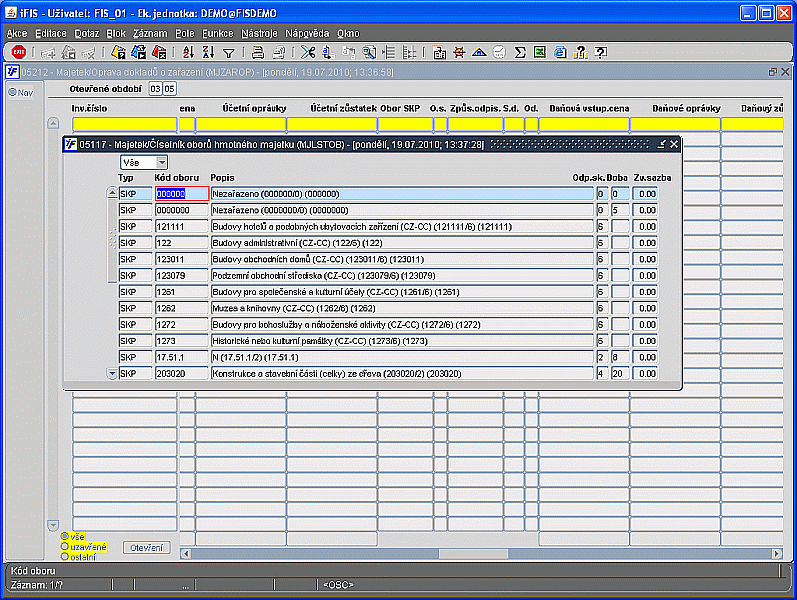
Task: Click the Nav side panel button
Action: point(20,92)
